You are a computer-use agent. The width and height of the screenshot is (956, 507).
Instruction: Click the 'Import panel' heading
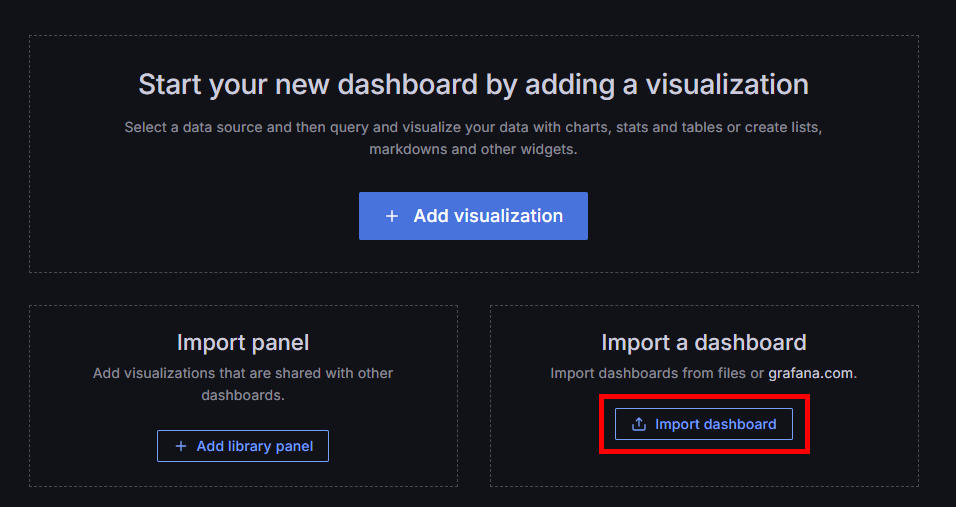[x=243, y=342]
